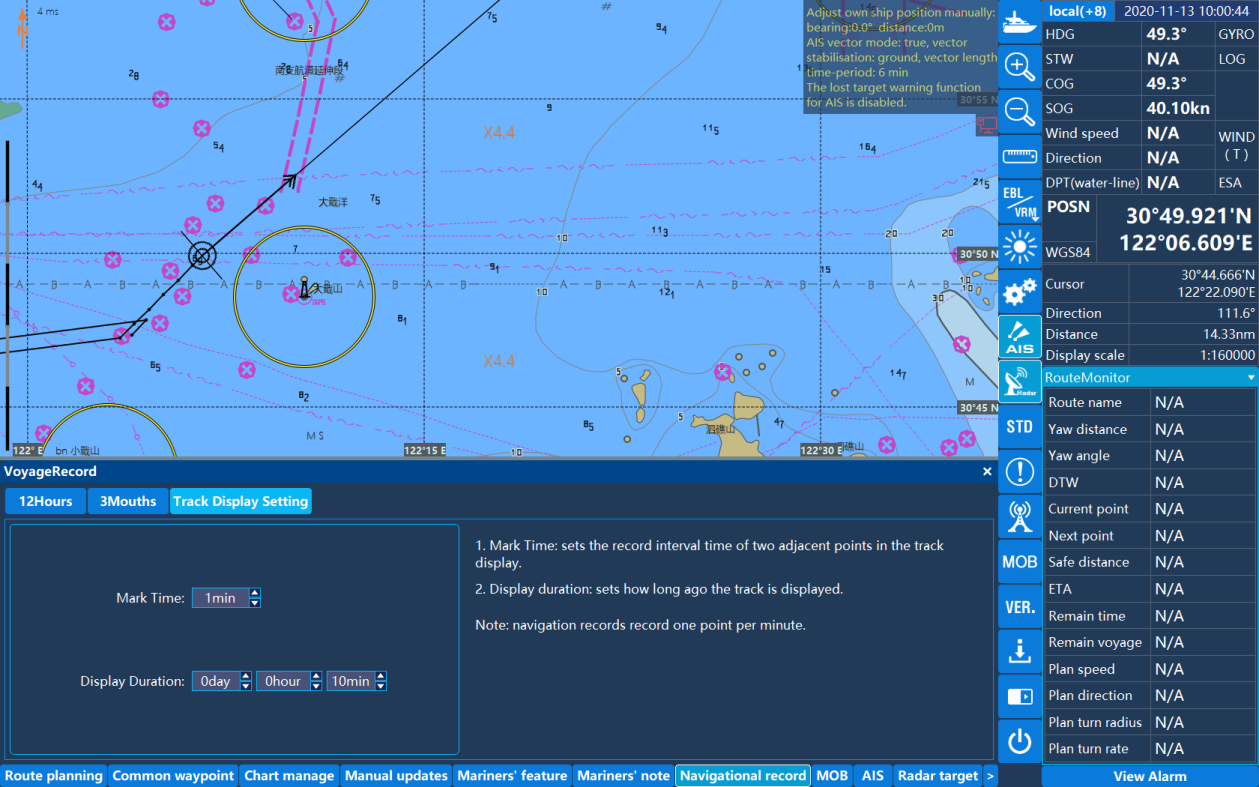The width and height of the screenshot is (1259, 787).
Task: Click the own ship icon in the toolbar
Action: tap(1019, 22)
